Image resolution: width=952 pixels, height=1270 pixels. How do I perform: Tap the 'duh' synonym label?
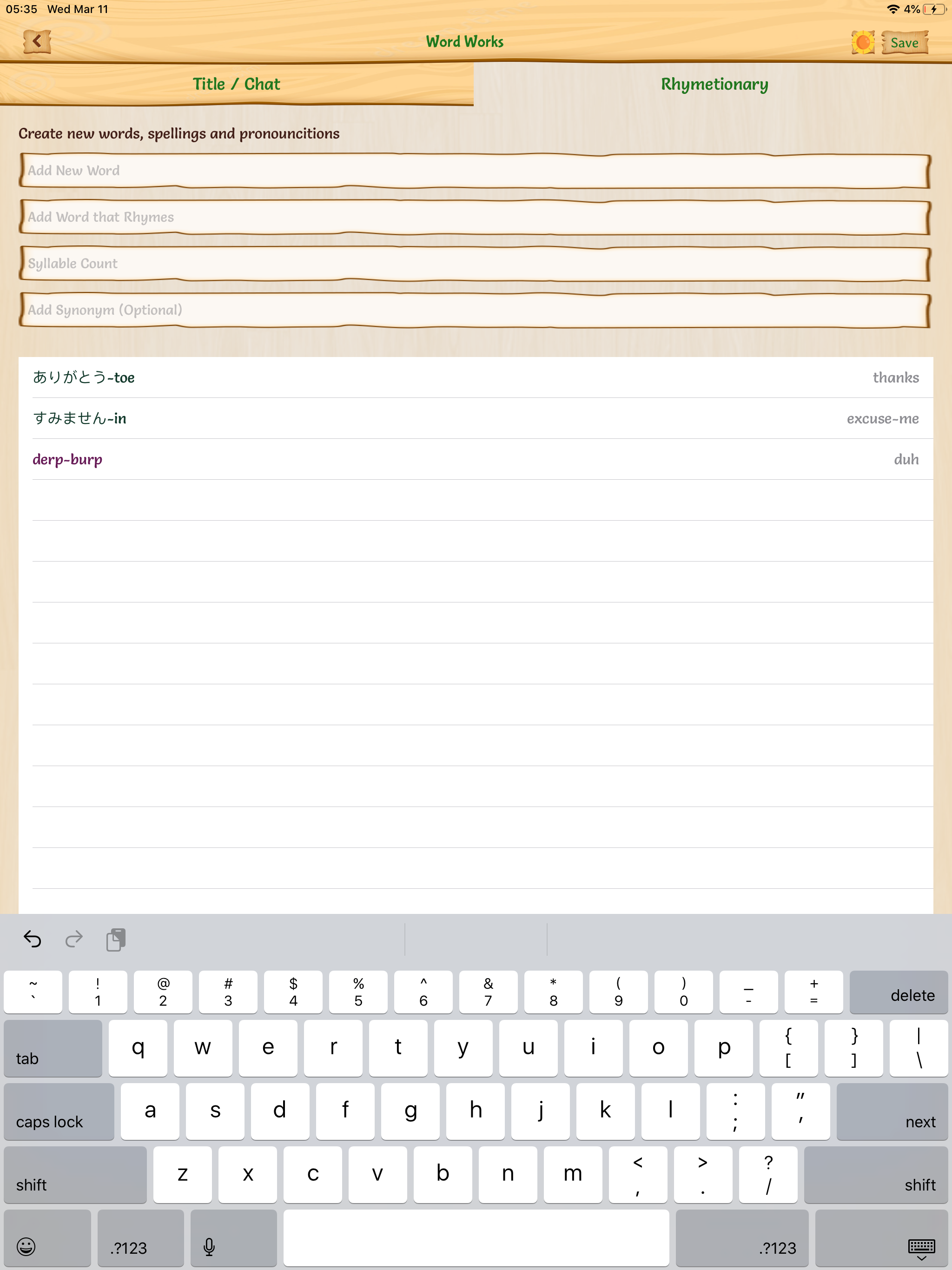click(x=906, y=459)
